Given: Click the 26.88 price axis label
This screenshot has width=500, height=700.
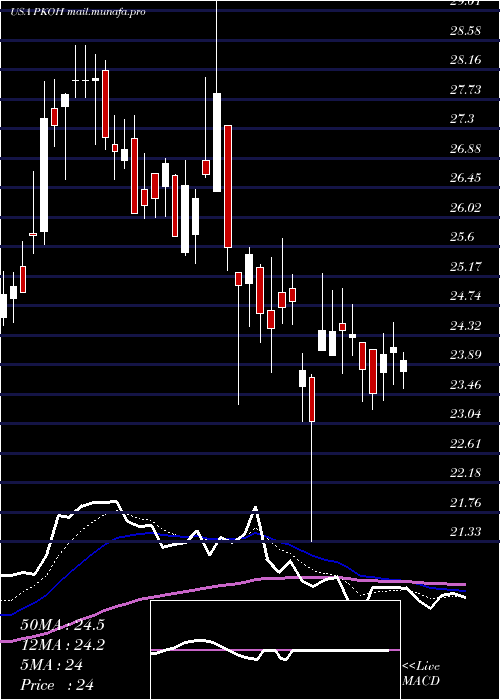Looking at the screenshot, I should pos(465,149).
